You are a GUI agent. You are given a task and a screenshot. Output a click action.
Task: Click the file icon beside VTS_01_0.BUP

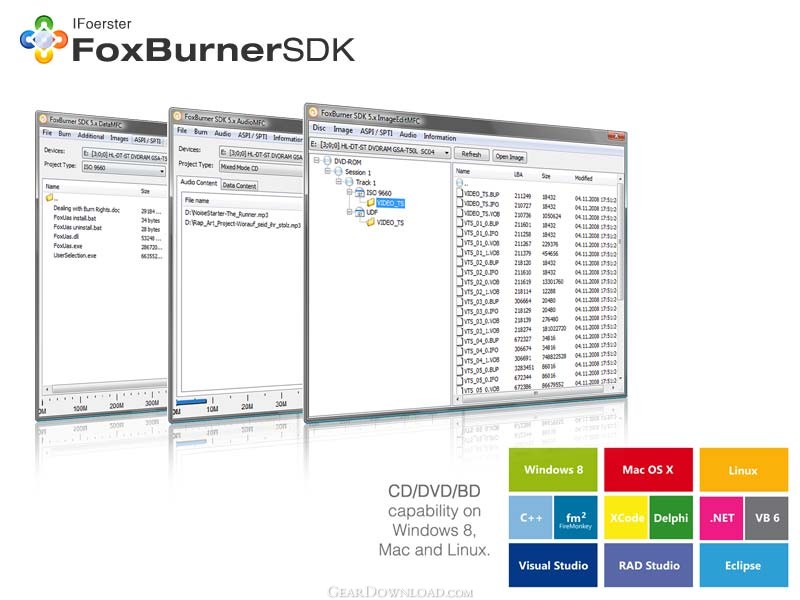(x=460, y=223)
